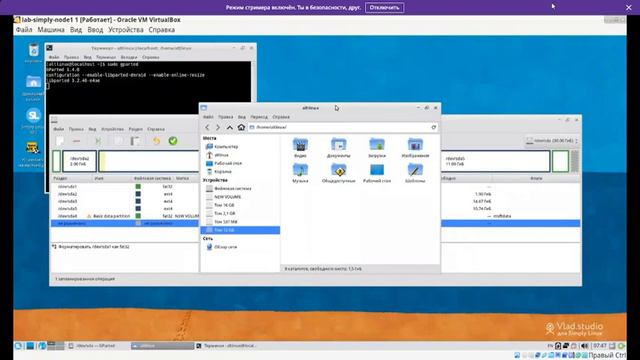Go up to the parent folder

coord(230,127)
